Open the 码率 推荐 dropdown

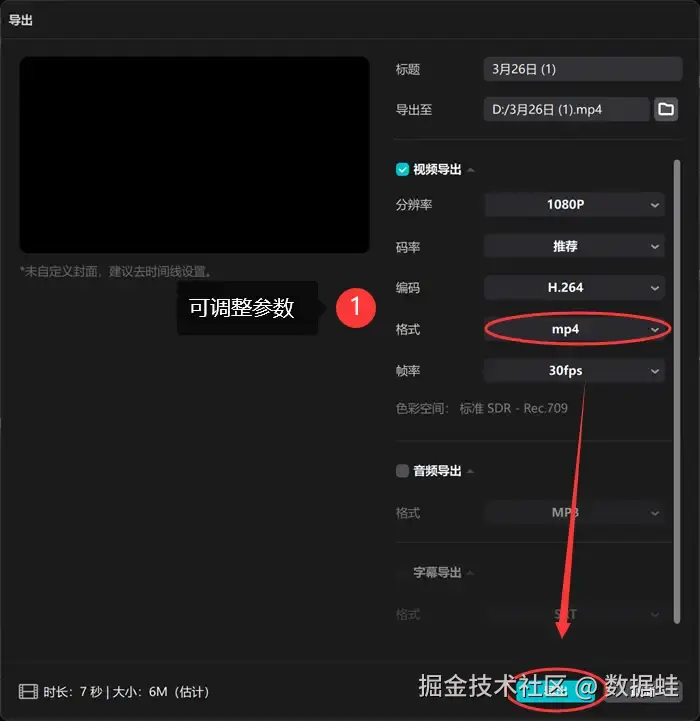(574, 246)
